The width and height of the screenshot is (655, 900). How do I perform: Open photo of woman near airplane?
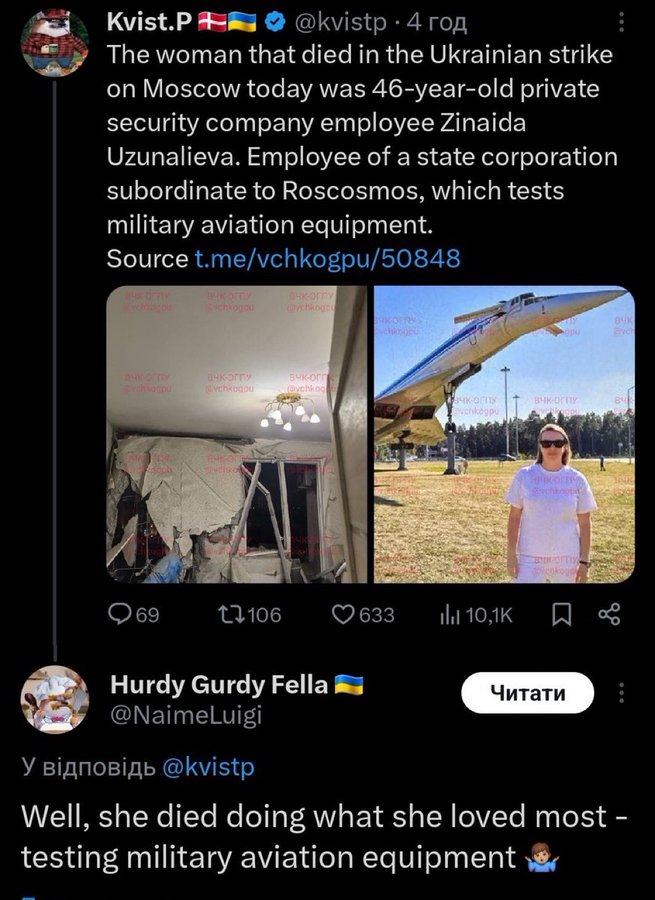(x=504, y=434)
